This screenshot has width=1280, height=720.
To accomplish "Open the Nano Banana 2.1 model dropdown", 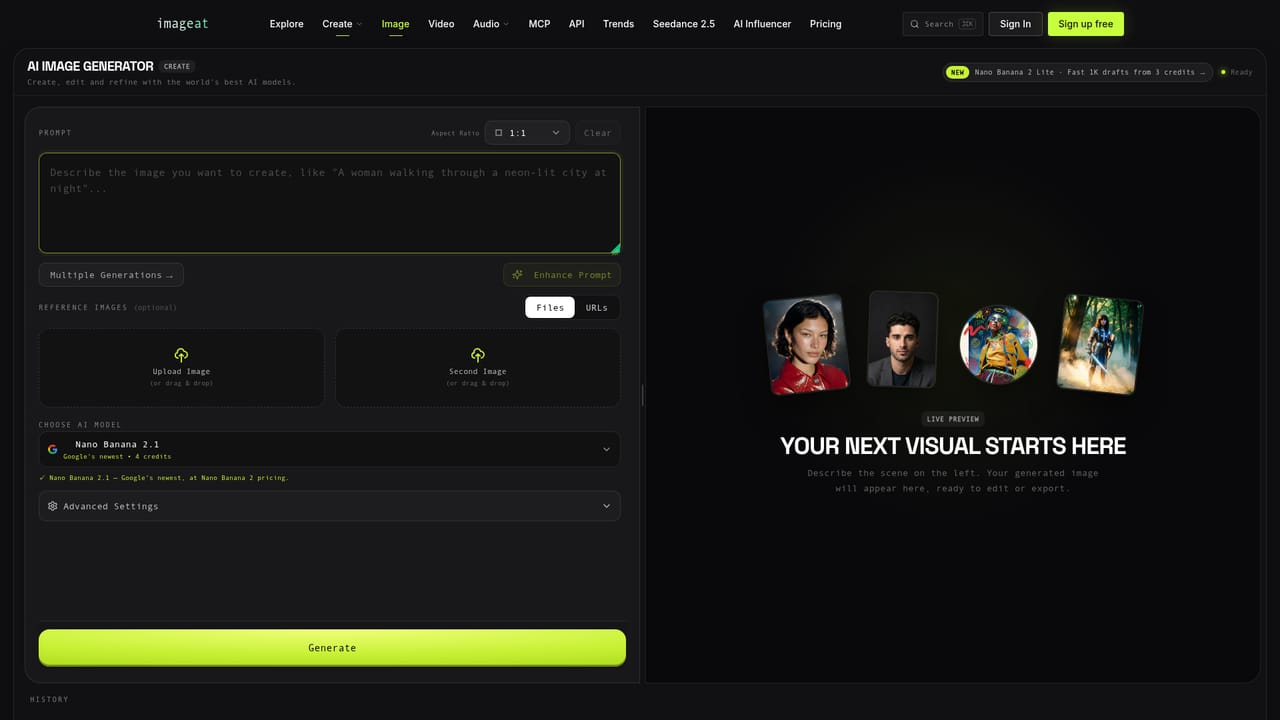I will (x=329, y=449).
